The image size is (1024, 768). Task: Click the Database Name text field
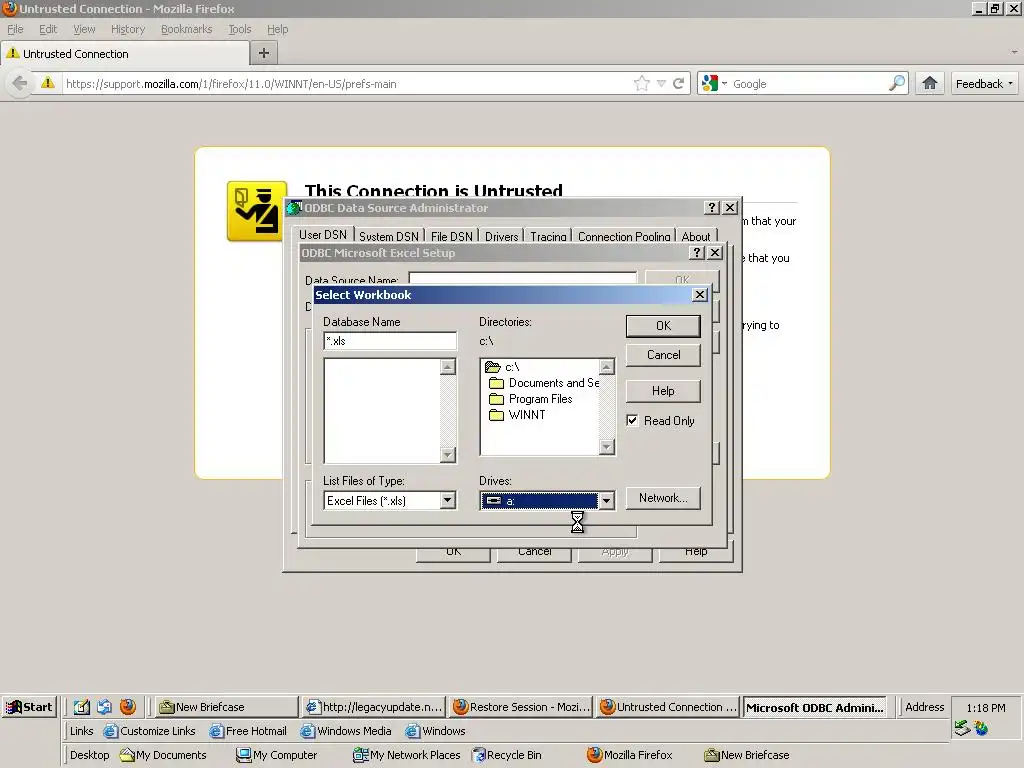(390, 341)
